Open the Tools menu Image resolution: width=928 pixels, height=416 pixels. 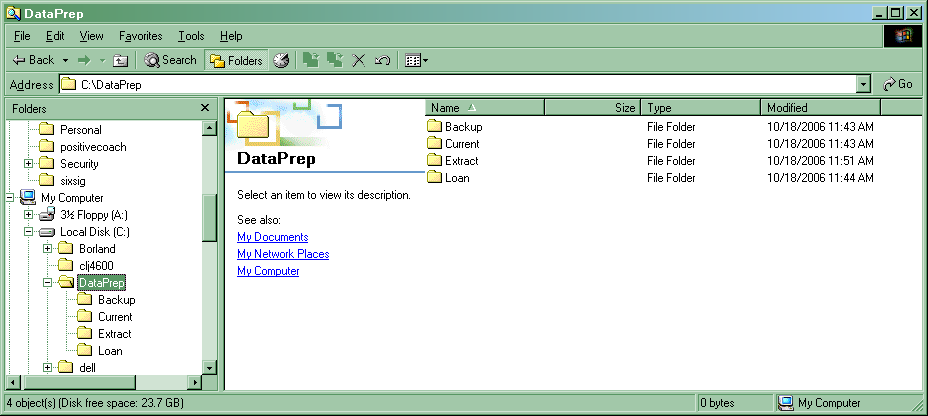[191, 36]
